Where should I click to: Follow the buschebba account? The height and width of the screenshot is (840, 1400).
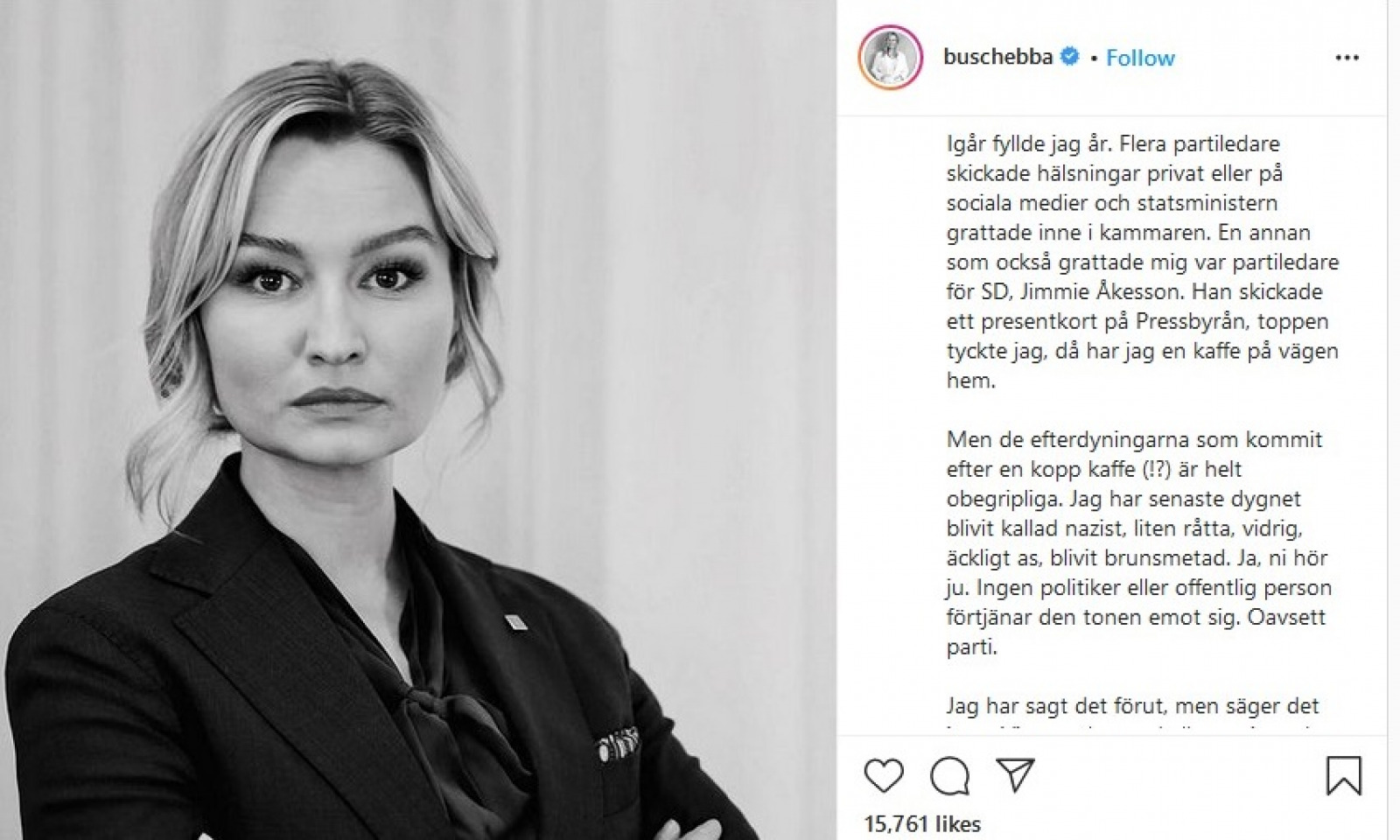1140,58
